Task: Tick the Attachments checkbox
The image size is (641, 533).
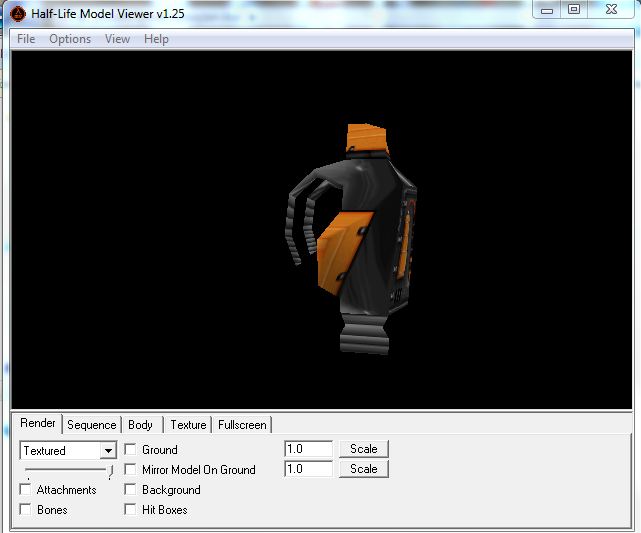Action: pos(25,490)
